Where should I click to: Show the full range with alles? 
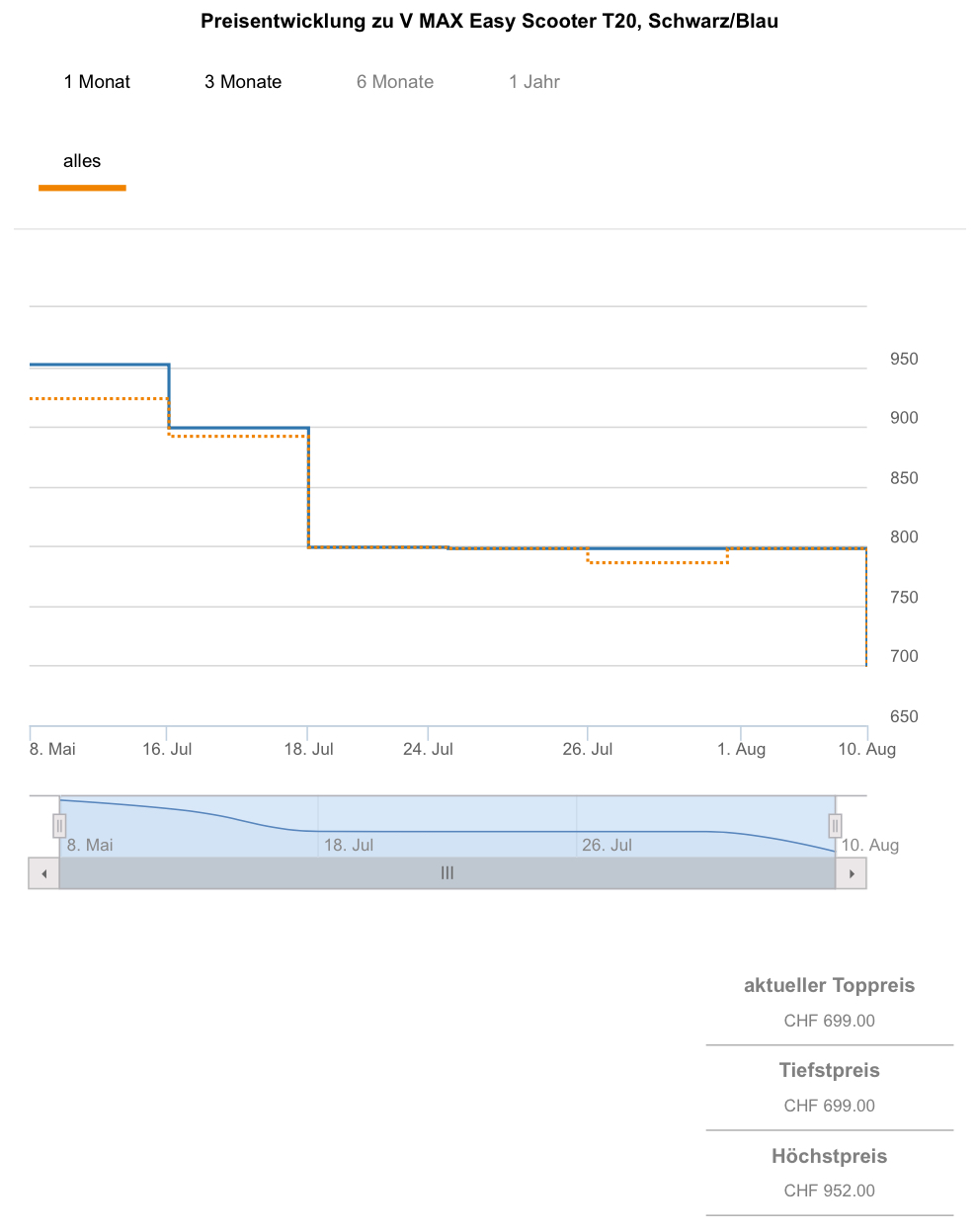[82, 161]
